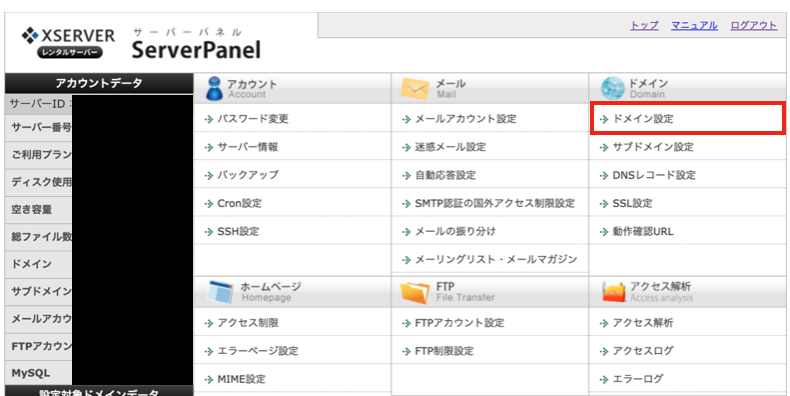Click the Account person icon
Screen dimensions: 790x396
pos(214,88)
